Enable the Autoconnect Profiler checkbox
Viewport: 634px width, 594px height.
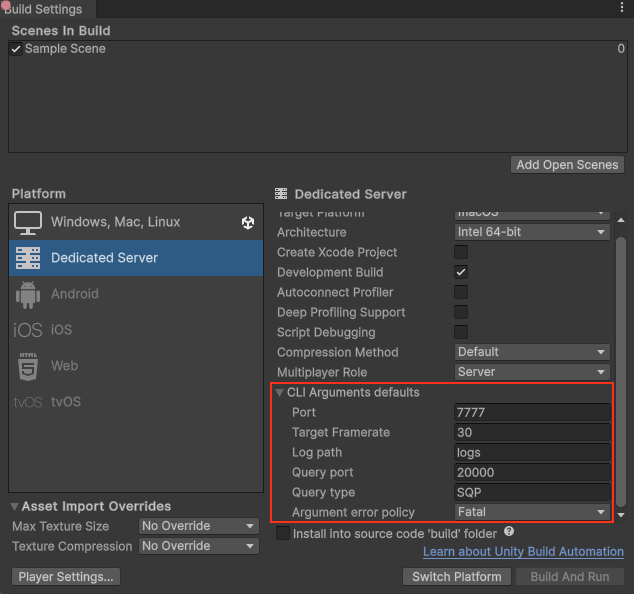point(461,292)
